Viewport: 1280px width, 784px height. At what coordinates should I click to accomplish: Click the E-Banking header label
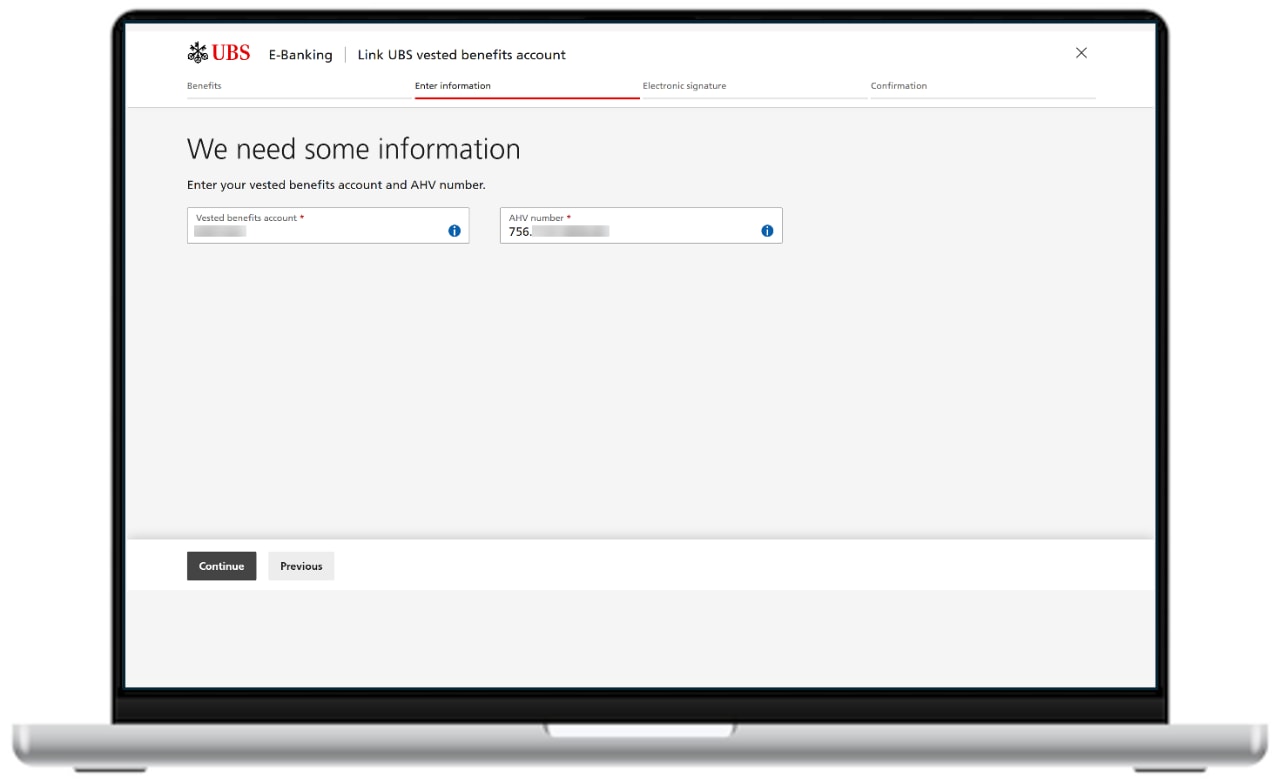[x=300, y=55]
